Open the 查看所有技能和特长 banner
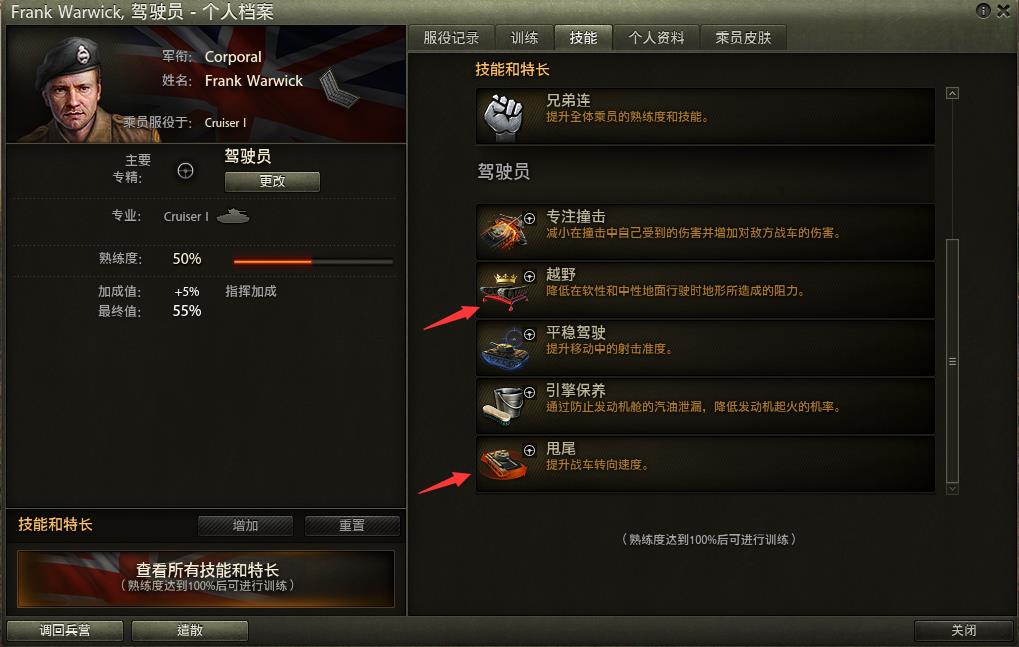 tap(206, 578)
